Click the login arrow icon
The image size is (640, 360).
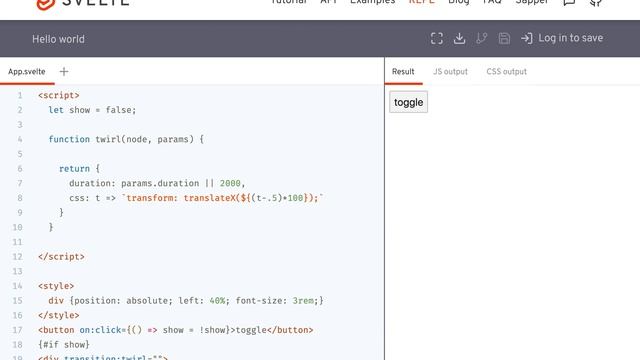[527, 38]
